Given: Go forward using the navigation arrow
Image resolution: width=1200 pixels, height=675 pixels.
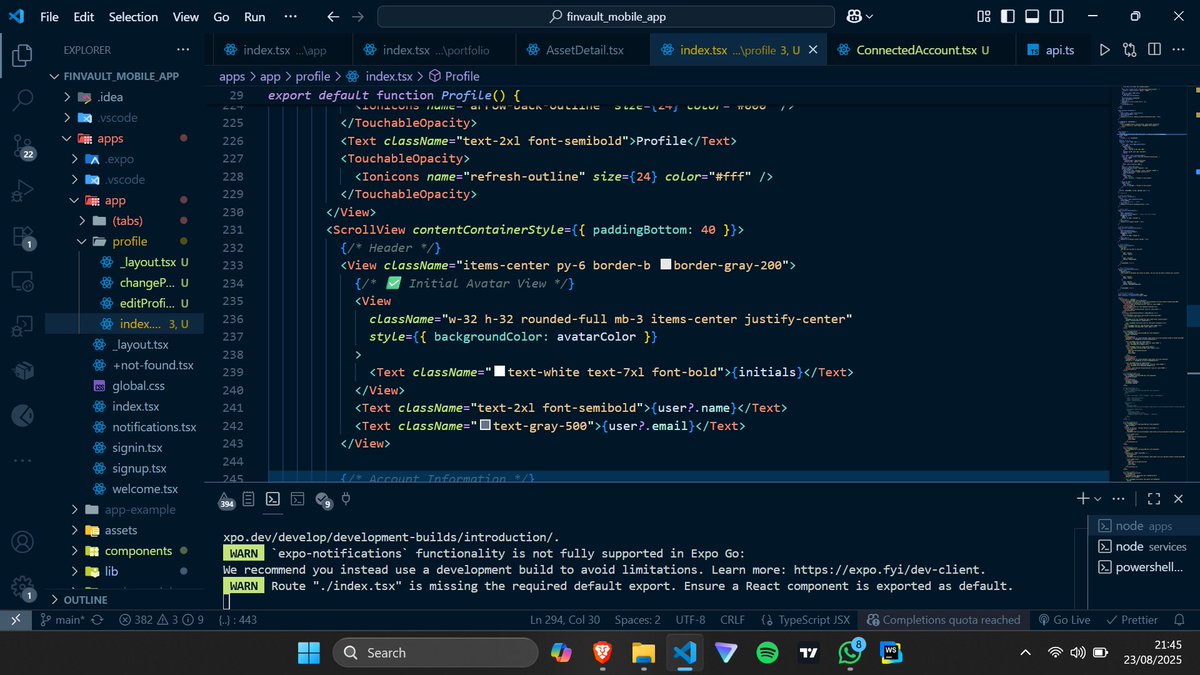Looking at the screenshot, I should 358,17.
